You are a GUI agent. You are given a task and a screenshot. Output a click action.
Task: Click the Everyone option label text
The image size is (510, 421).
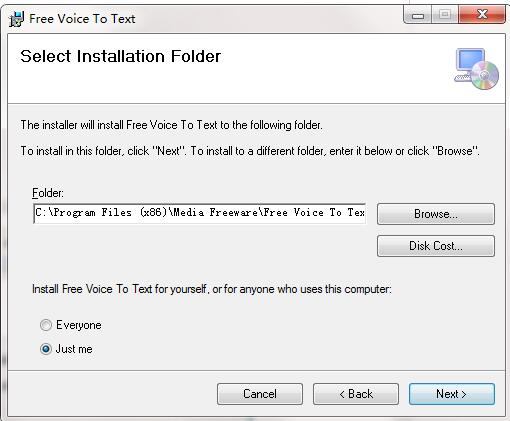coord(79,325)
